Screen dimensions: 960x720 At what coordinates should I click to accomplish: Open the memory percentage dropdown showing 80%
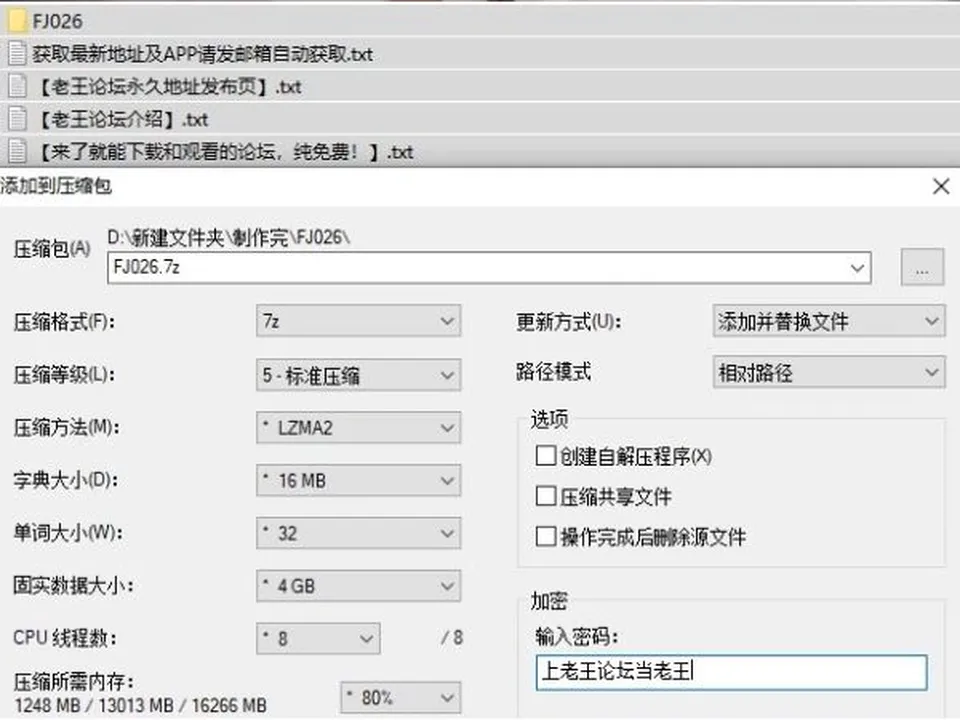pyautogui.click(x=400, y=697)
